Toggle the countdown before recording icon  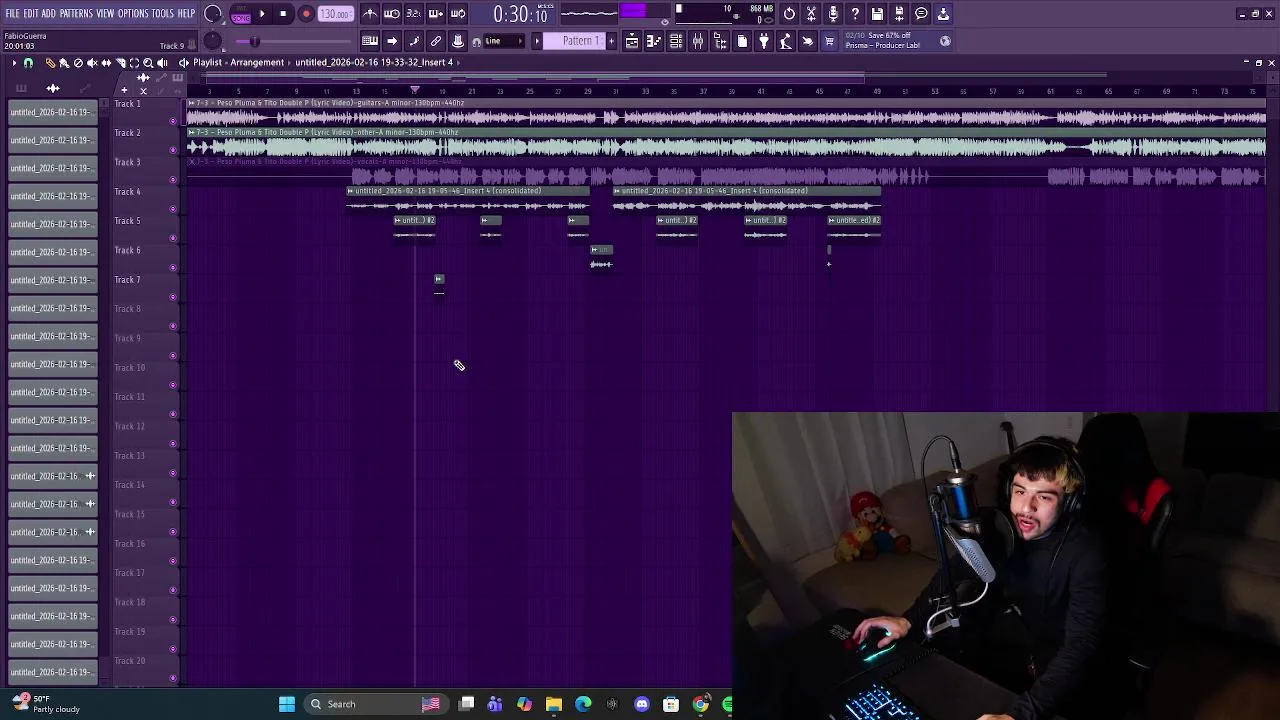tap(413, 14)
